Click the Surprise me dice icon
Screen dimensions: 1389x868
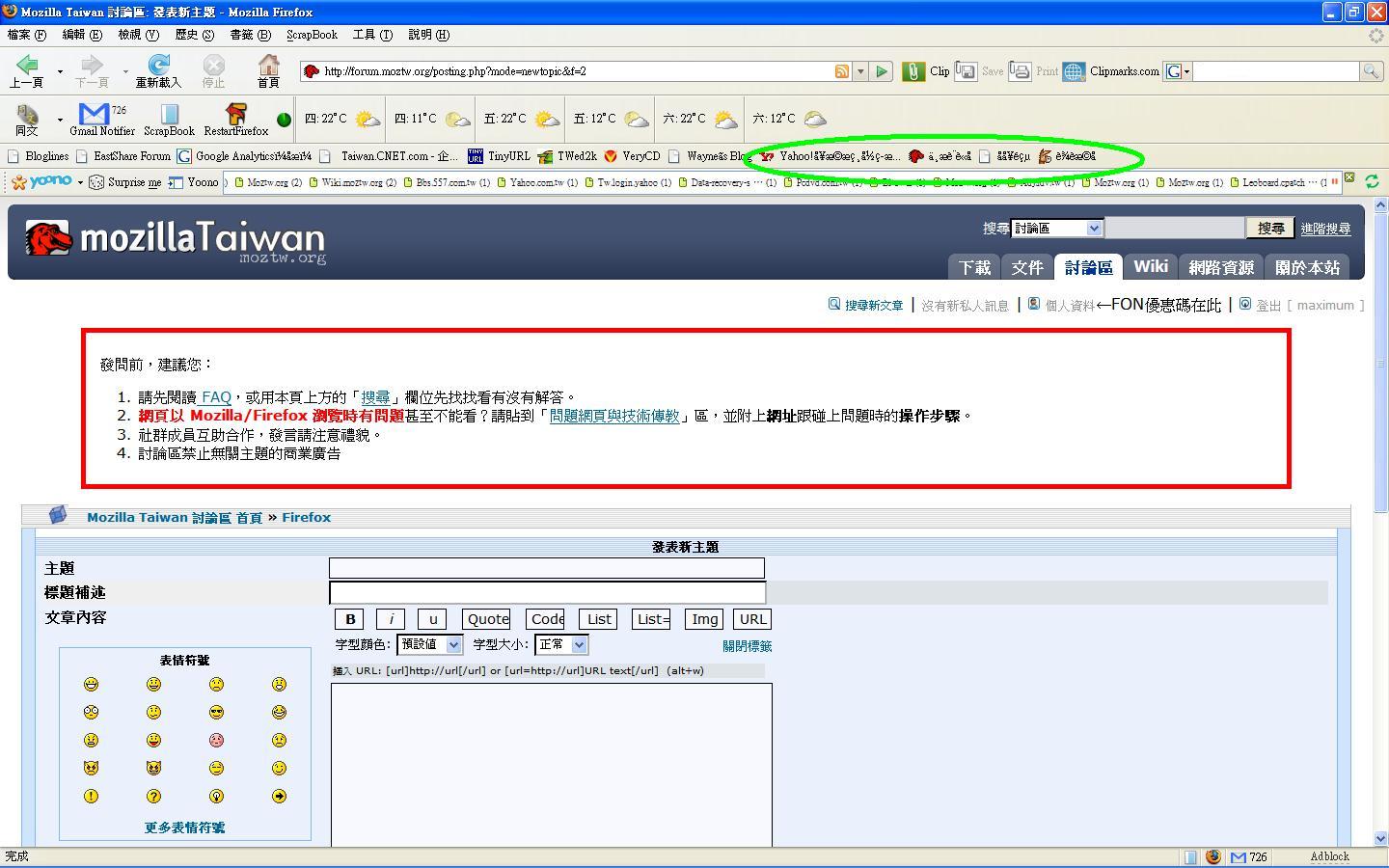(96, 182)
